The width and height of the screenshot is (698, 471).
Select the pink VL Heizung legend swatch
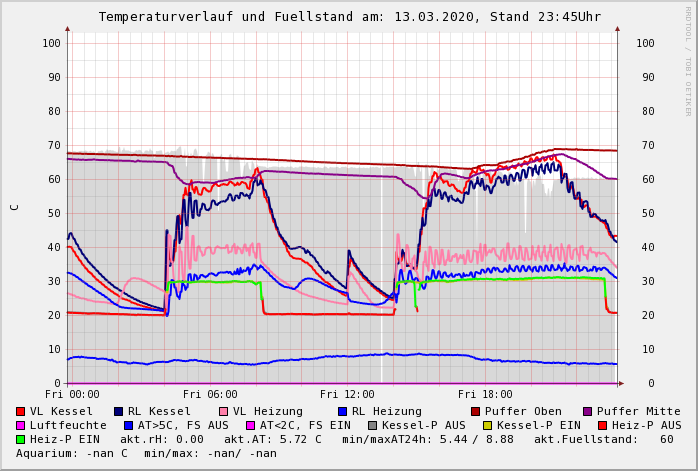[x=223, y=412]
